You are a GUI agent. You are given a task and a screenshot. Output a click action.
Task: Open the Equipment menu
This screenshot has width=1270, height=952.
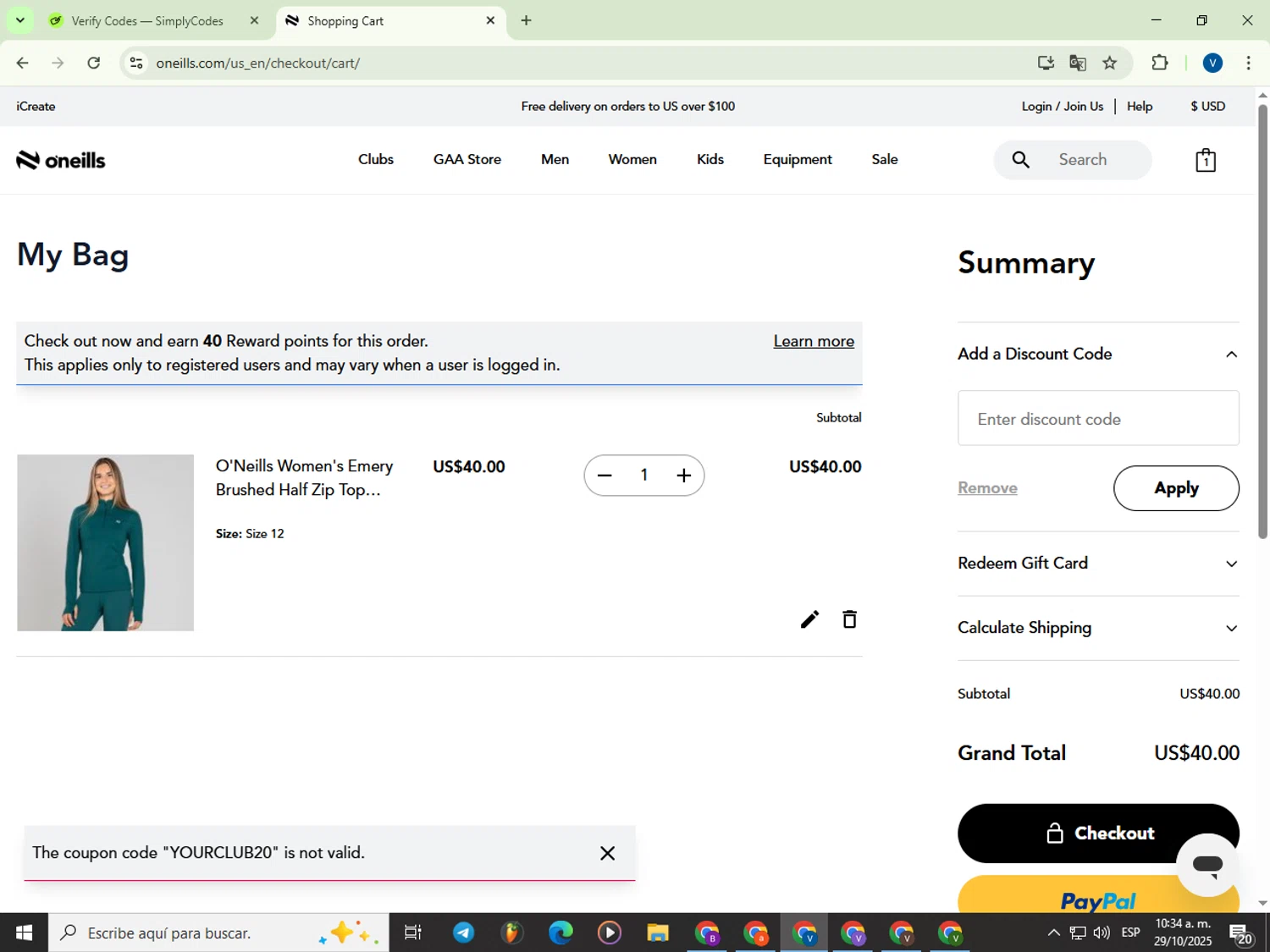pyautogui.click(x=798, y=159)
